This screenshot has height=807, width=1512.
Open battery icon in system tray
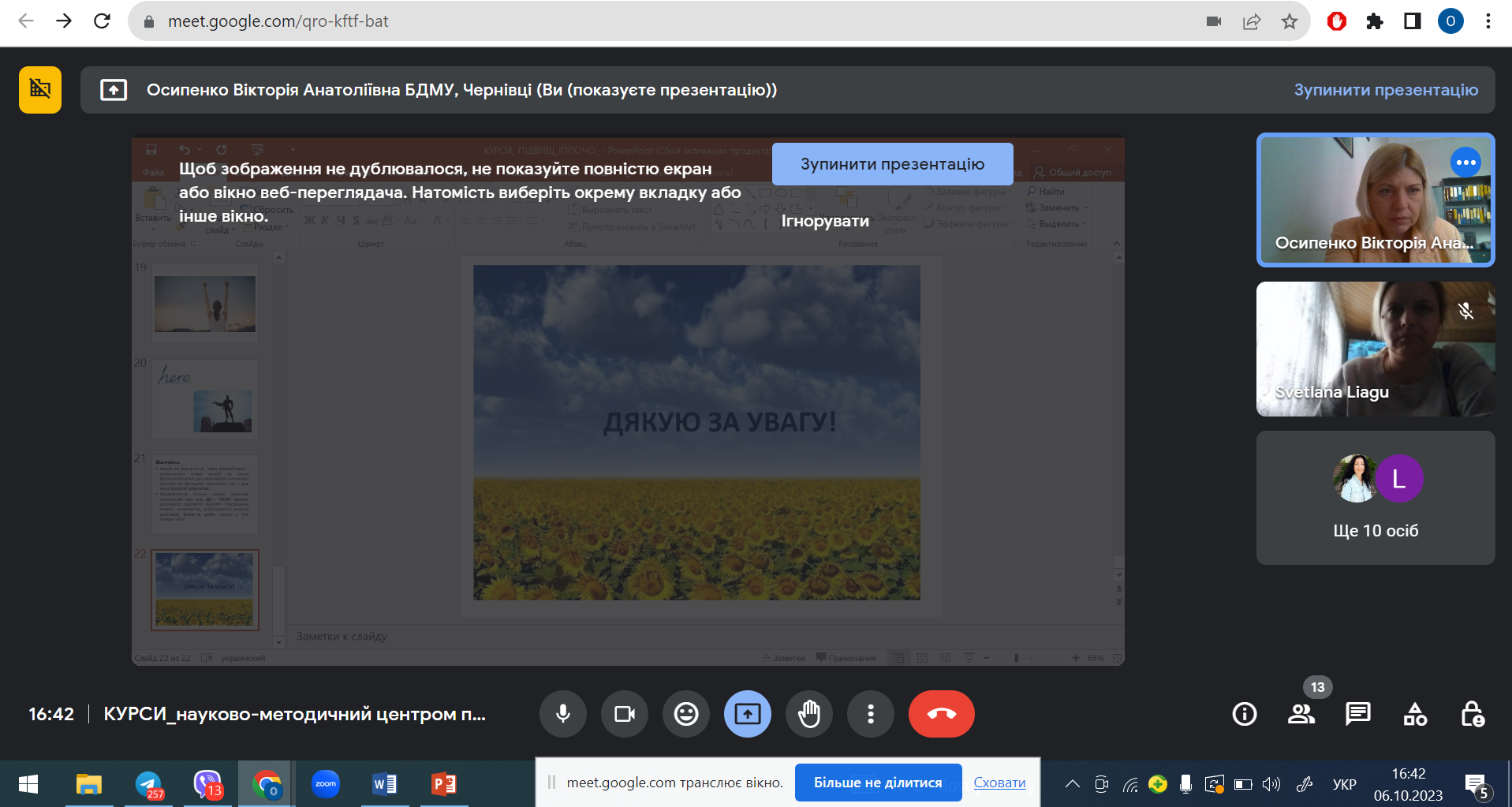coord(1243,784)
